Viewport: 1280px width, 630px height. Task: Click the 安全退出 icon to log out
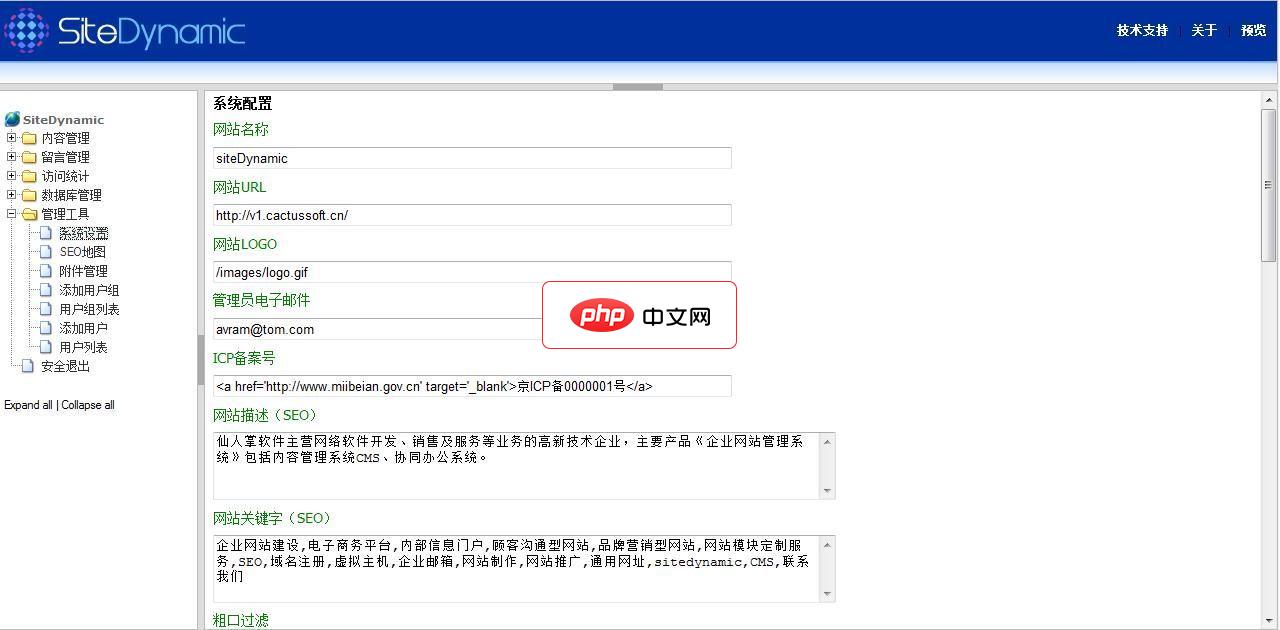(x=26, y=365)
